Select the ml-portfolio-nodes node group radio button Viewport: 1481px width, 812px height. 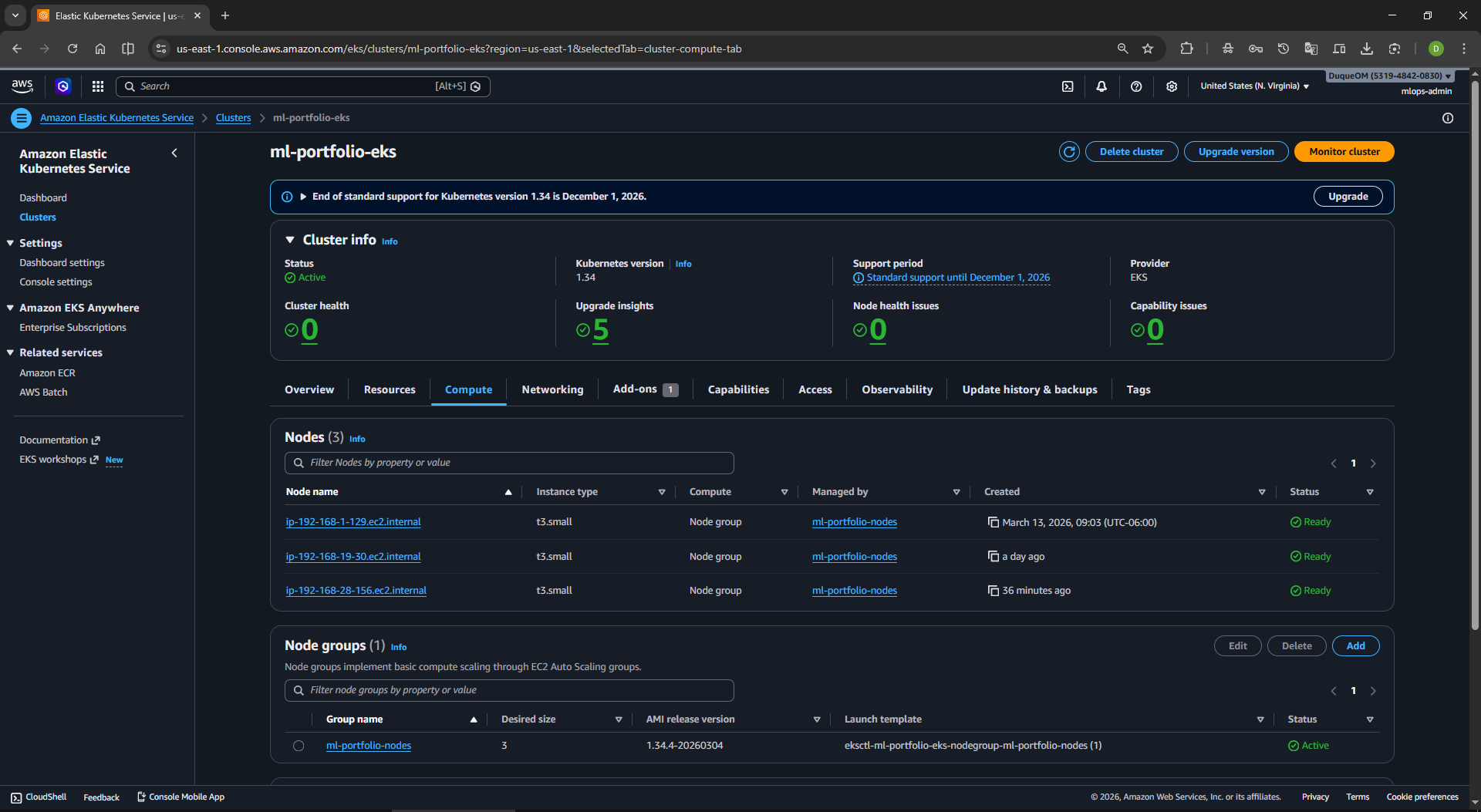pyautogui.click(x=299, y=746)
